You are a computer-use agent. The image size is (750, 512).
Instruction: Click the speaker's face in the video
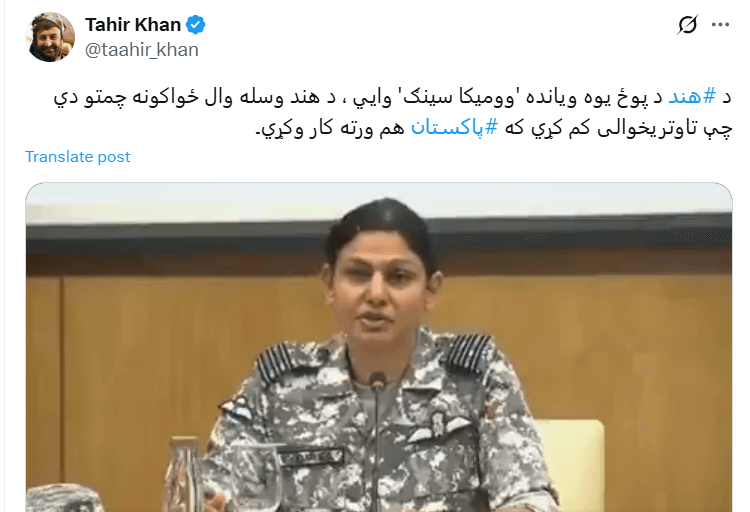point(380,289)
